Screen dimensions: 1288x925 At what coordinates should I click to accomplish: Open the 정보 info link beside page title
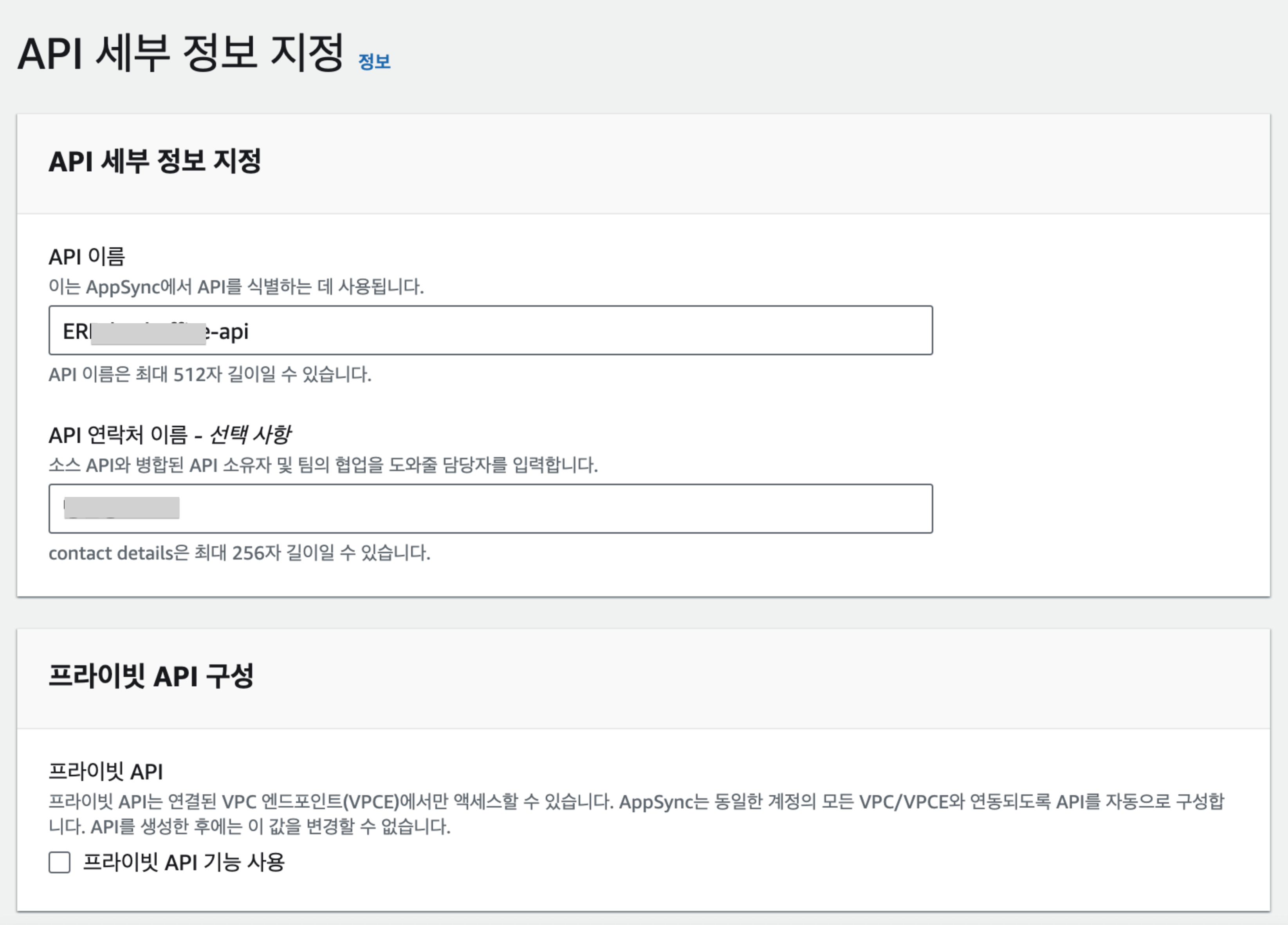coord(374,61)
